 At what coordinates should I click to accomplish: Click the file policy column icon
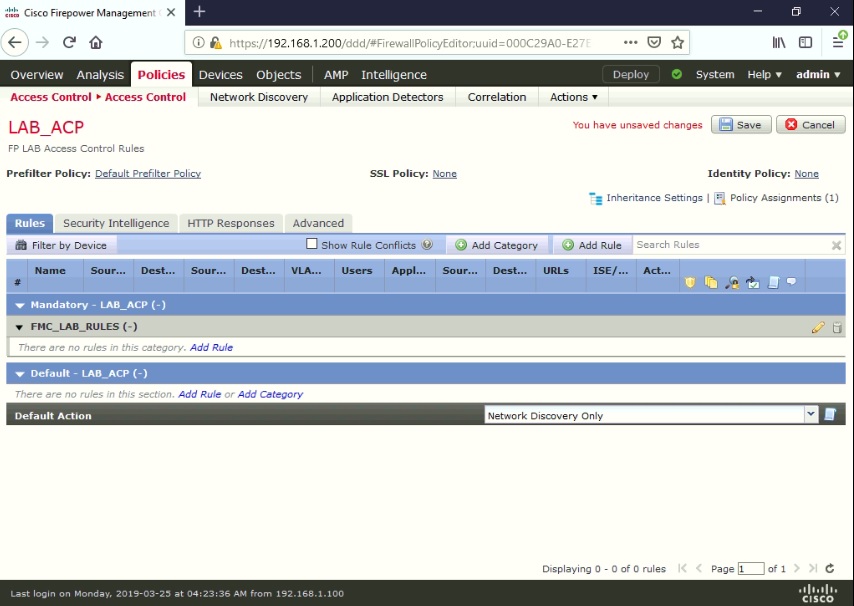pos(710,282)
